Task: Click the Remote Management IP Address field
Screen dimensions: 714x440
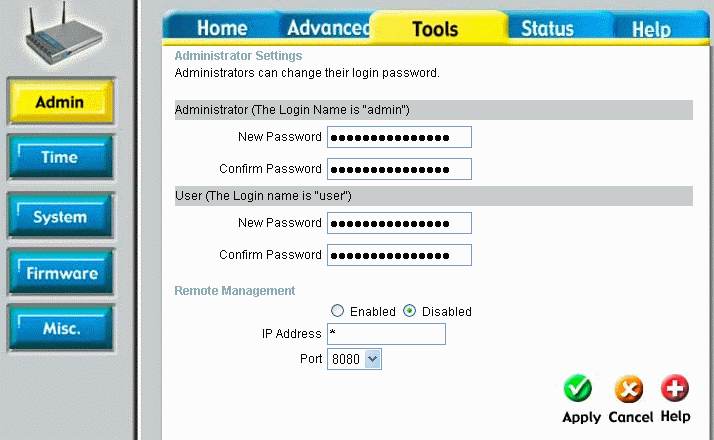Action: coord(386,334)
